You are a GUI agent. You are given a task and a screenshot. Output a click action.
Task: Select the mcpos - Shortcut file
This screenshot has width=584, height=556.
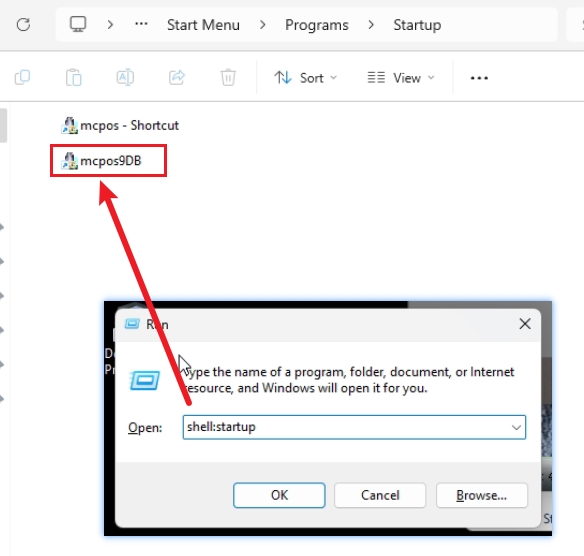(120, 126)
